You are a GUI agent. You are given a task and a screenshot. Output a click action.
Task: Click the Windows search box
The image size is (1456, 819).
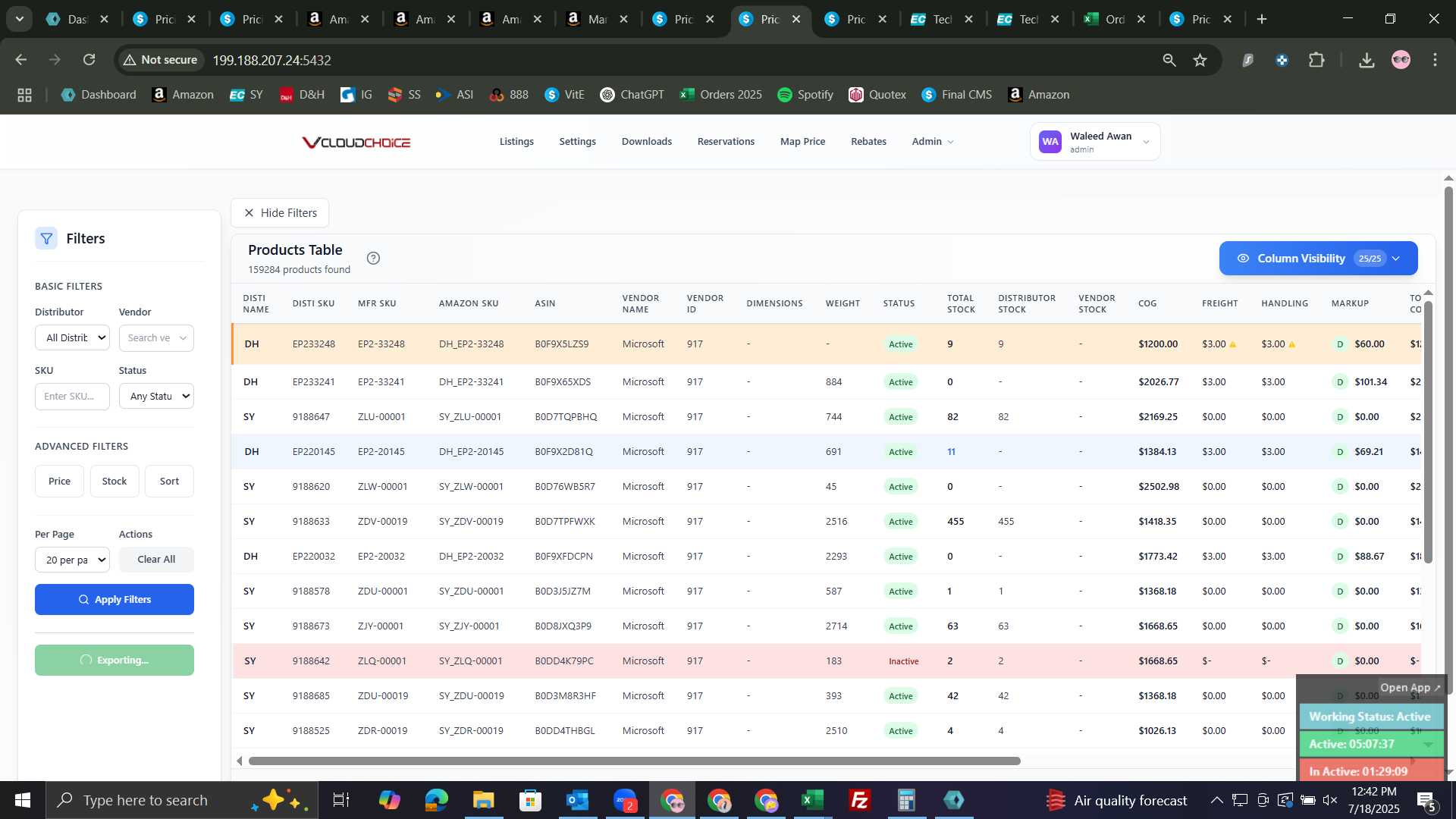coord(182,800)
